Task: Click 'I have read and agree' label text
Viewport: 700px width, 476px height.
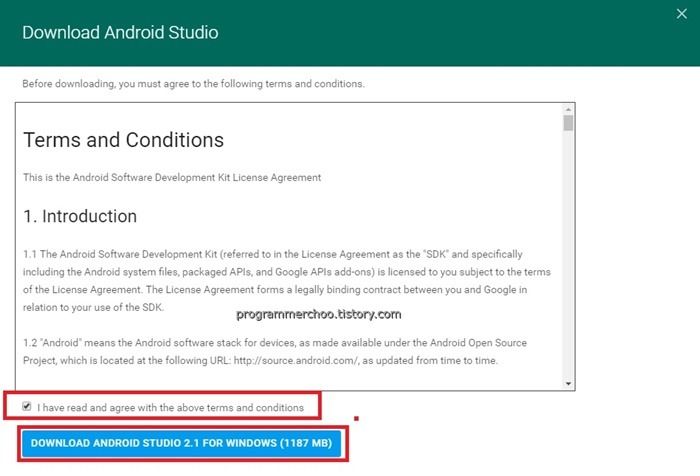Action: [171, 407]
